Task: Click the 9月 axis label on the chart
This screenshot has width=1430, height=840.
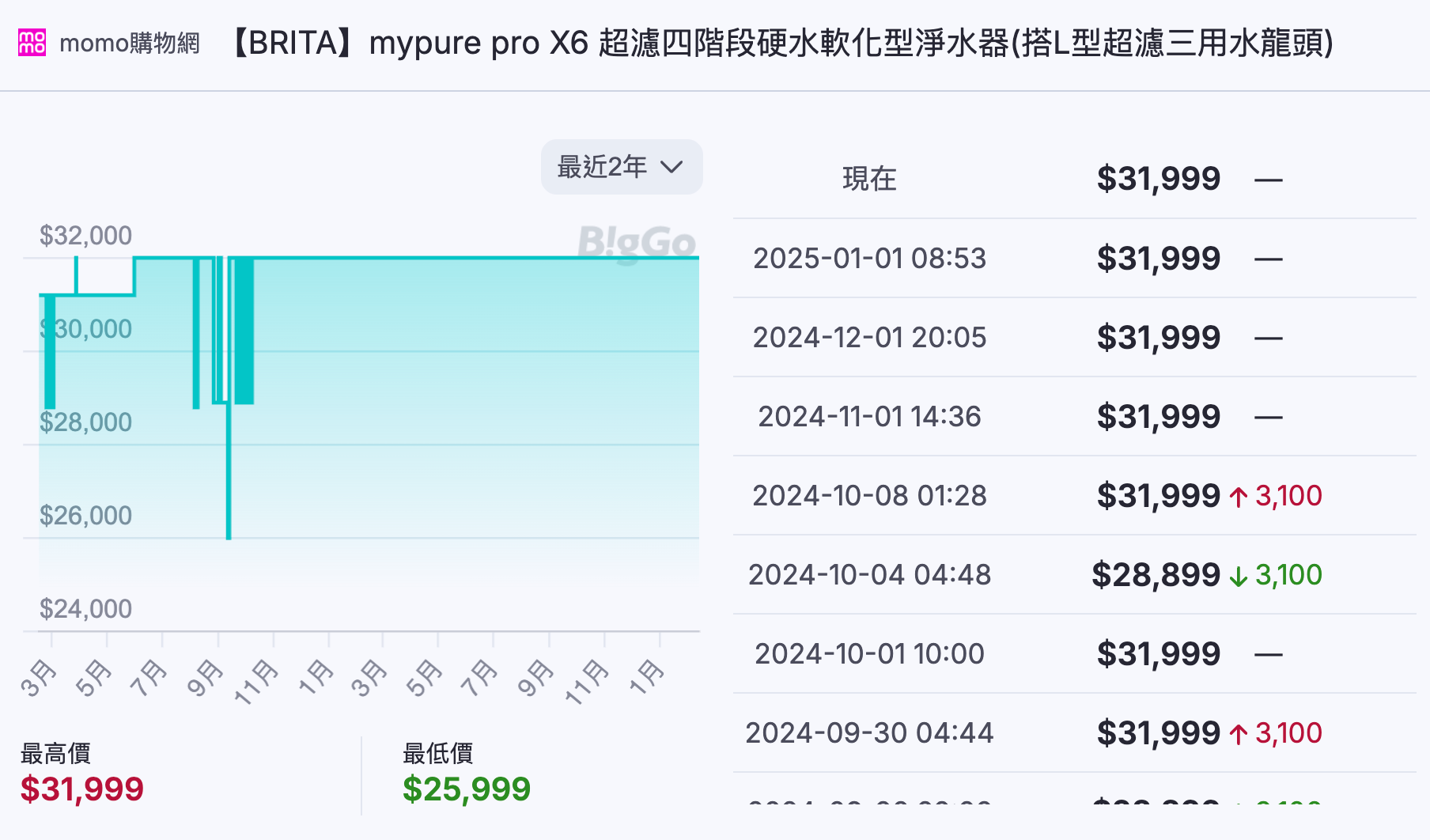Action: pyautogui.click(x=204, y=676)
